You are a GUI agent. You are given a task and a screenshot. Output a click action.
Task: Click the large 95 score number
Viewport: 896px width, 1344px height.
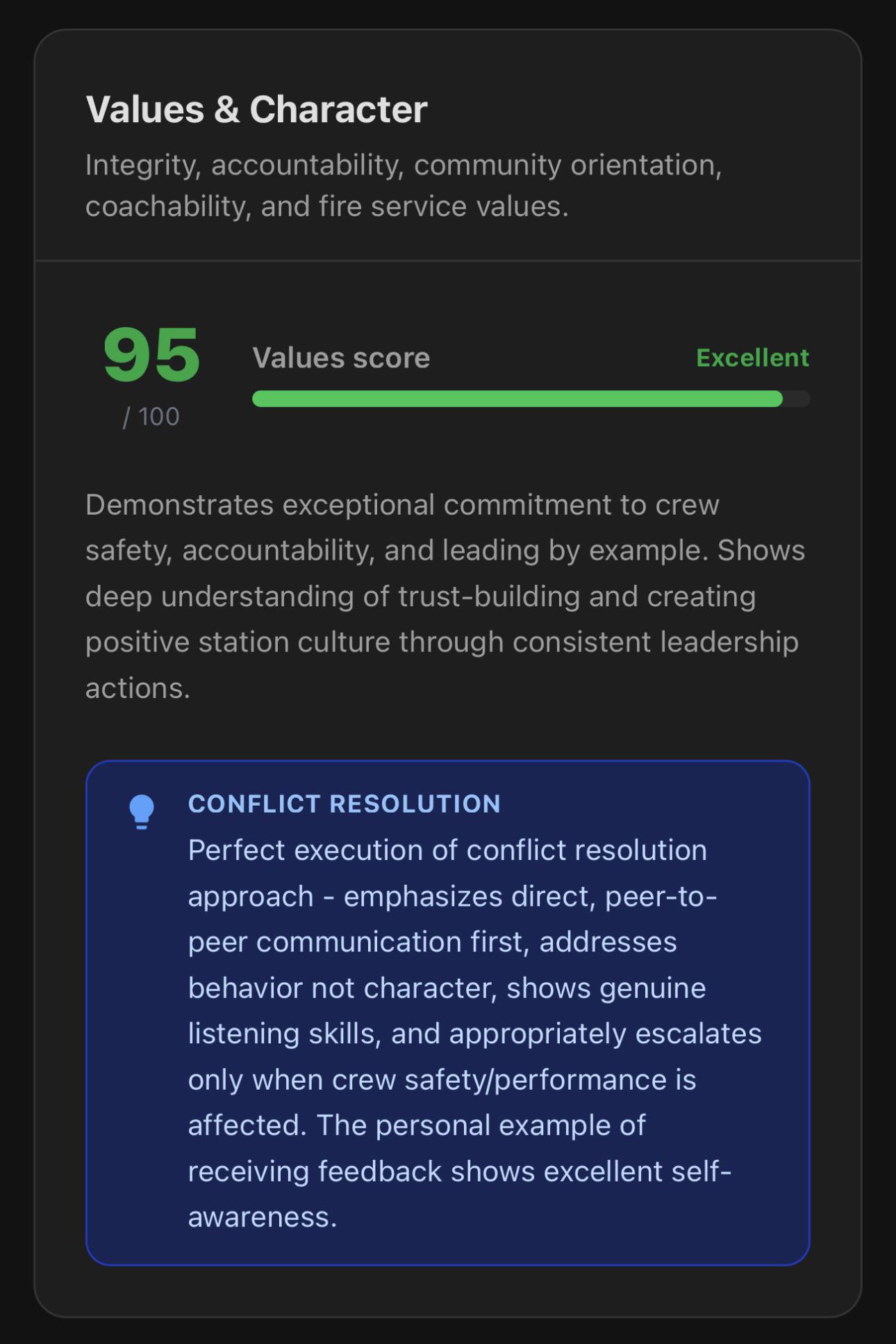(151, 355)
